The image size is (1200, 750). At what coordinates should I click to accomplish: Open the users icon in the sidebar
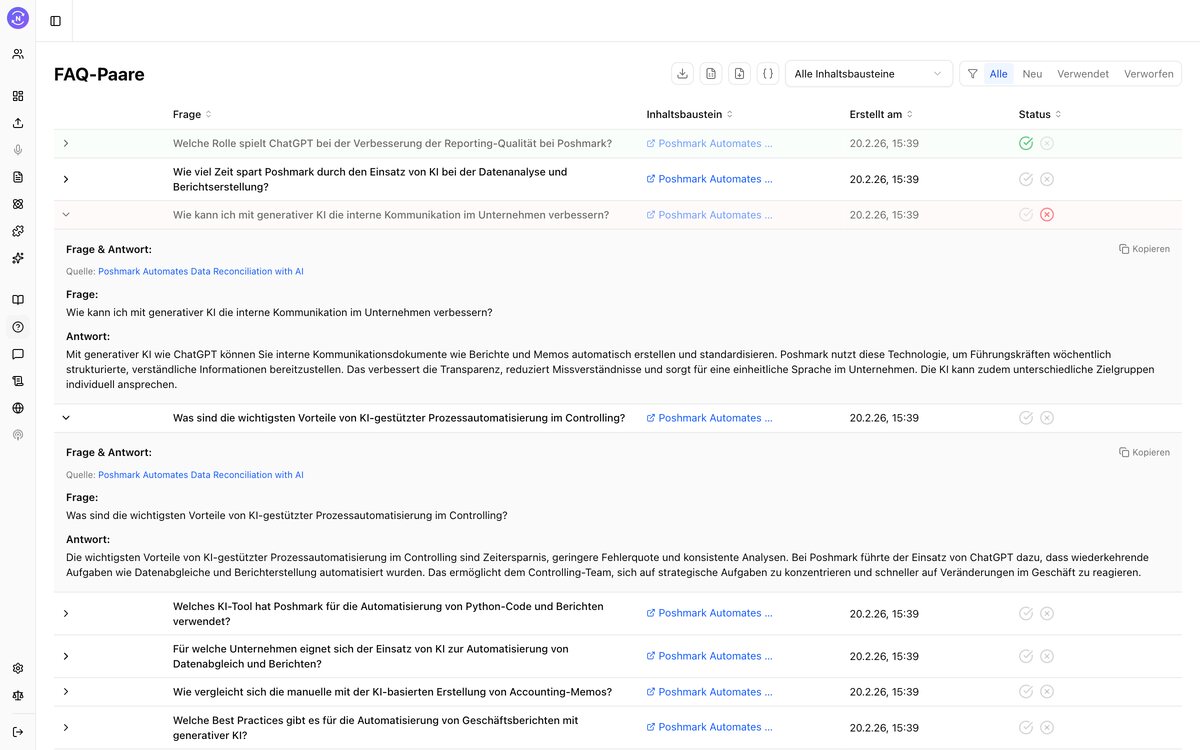pos(18,54)
